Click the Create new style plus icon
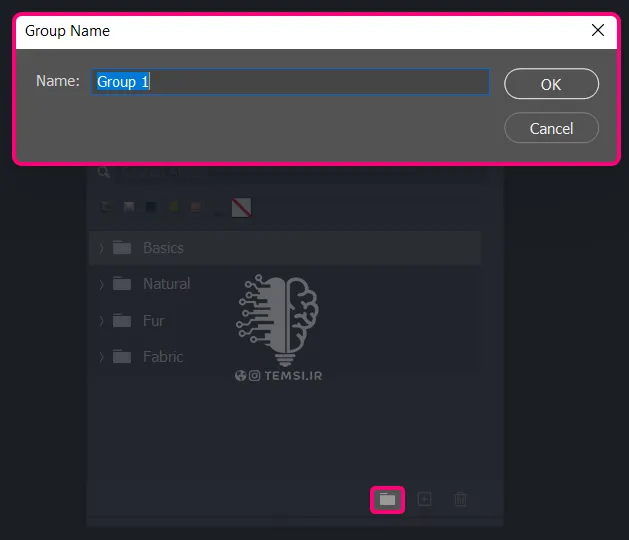Screen dimensions: 629x540 click(x=424, y=499)
